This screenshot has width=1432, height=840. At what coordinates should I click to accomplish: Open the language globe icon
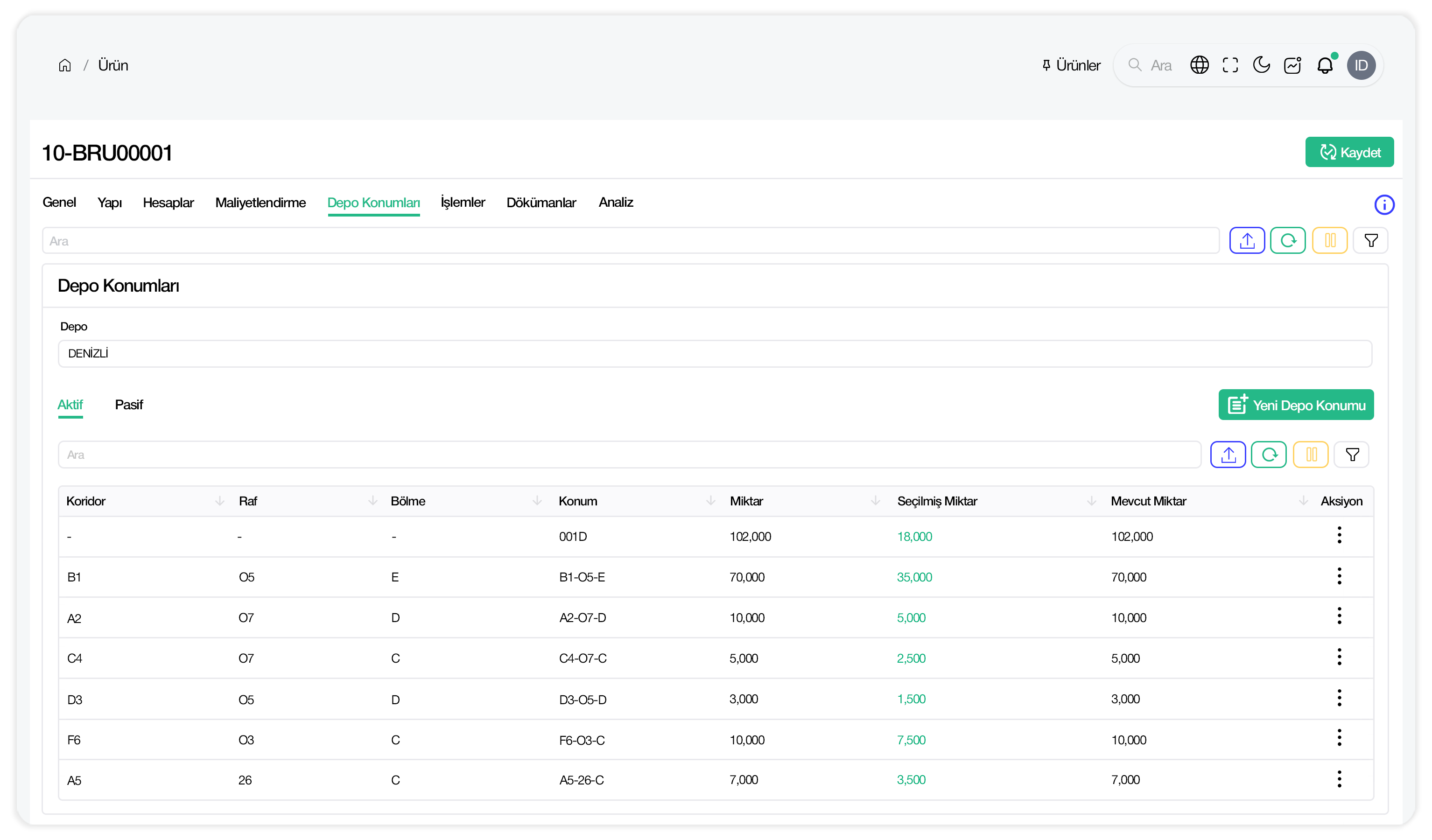[x=1199, y=65]
